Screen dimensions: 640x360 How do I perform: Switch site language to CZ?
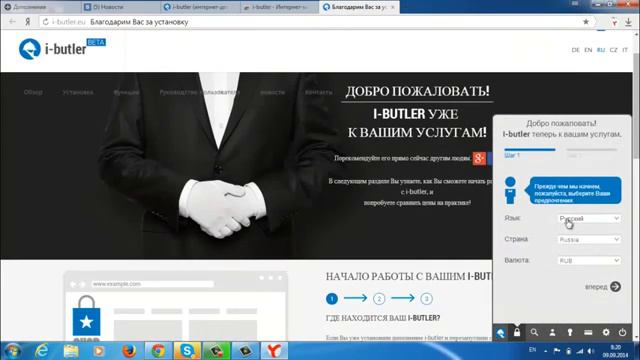click(613, 50)
